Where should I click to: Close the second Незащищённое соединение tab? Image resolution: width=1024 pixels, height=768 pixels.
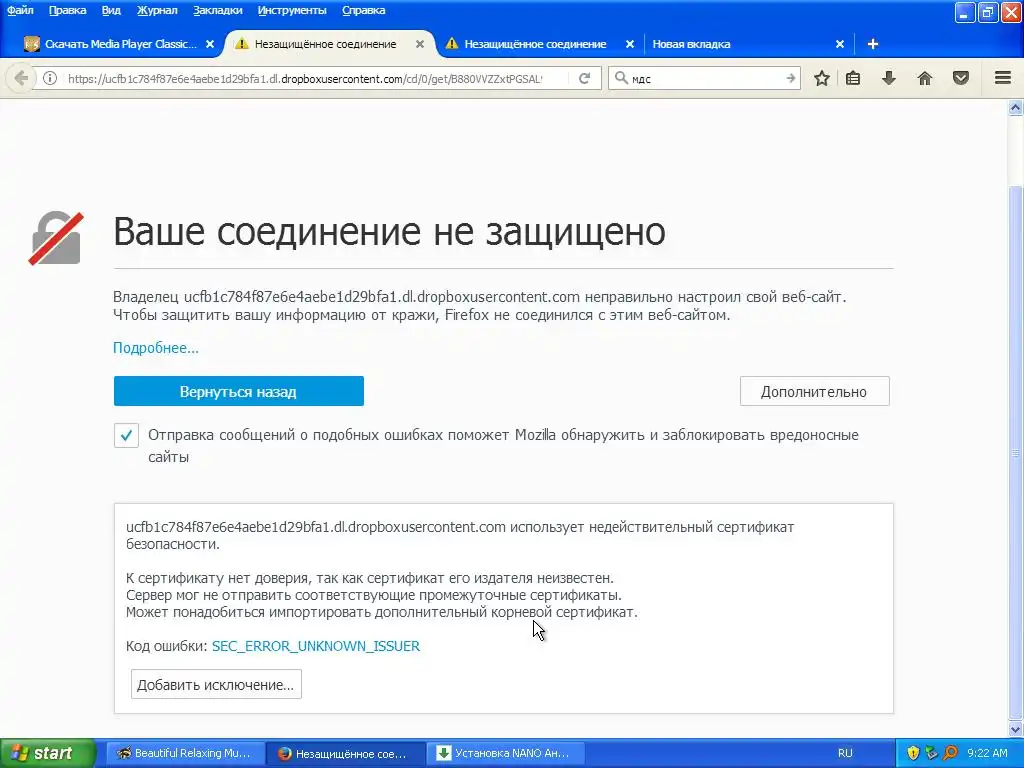(x=630, y=44)
